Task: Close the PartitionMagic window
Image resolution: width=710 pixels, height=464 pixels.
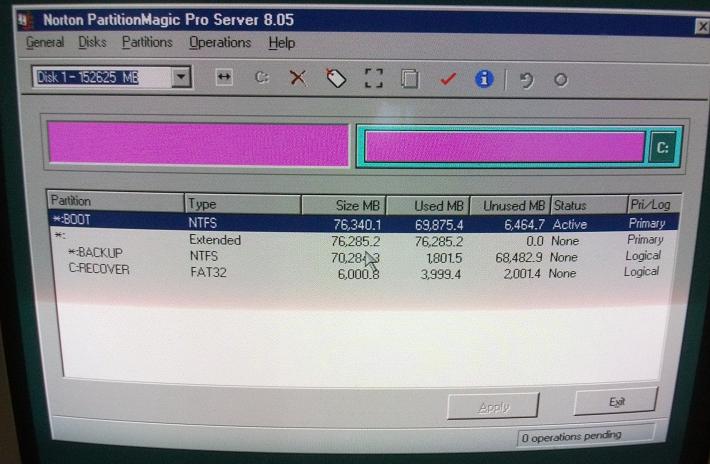Action: pyautogui.click(x=702, y=27)
